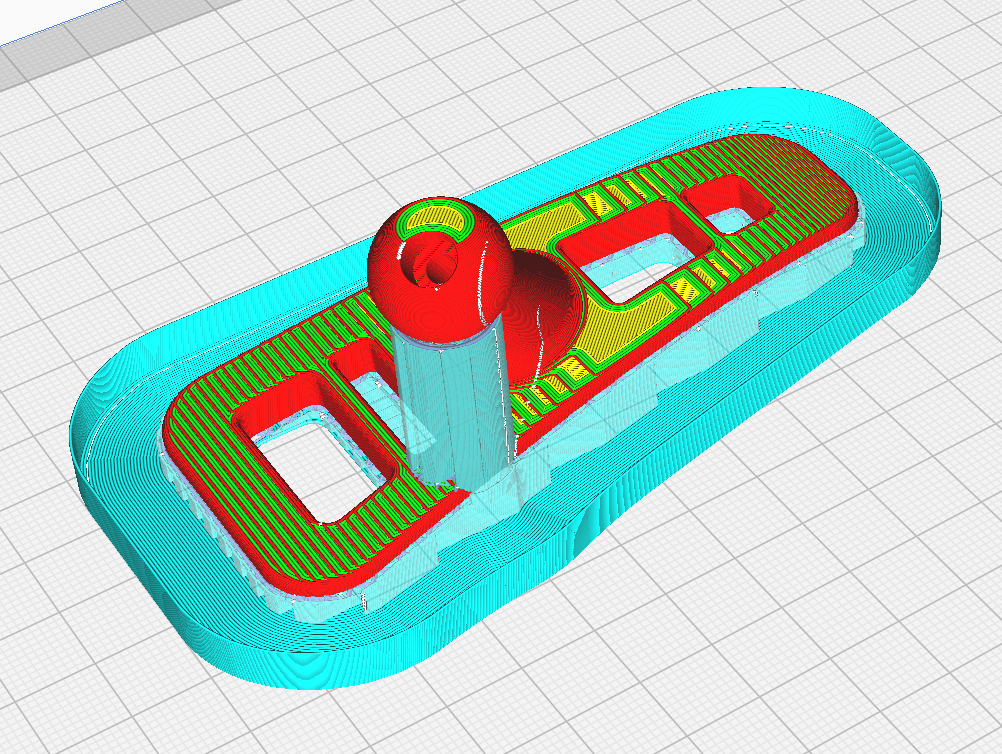
Task: Click the cyan cylindrical support pillar
Action: tap(455, 407)
